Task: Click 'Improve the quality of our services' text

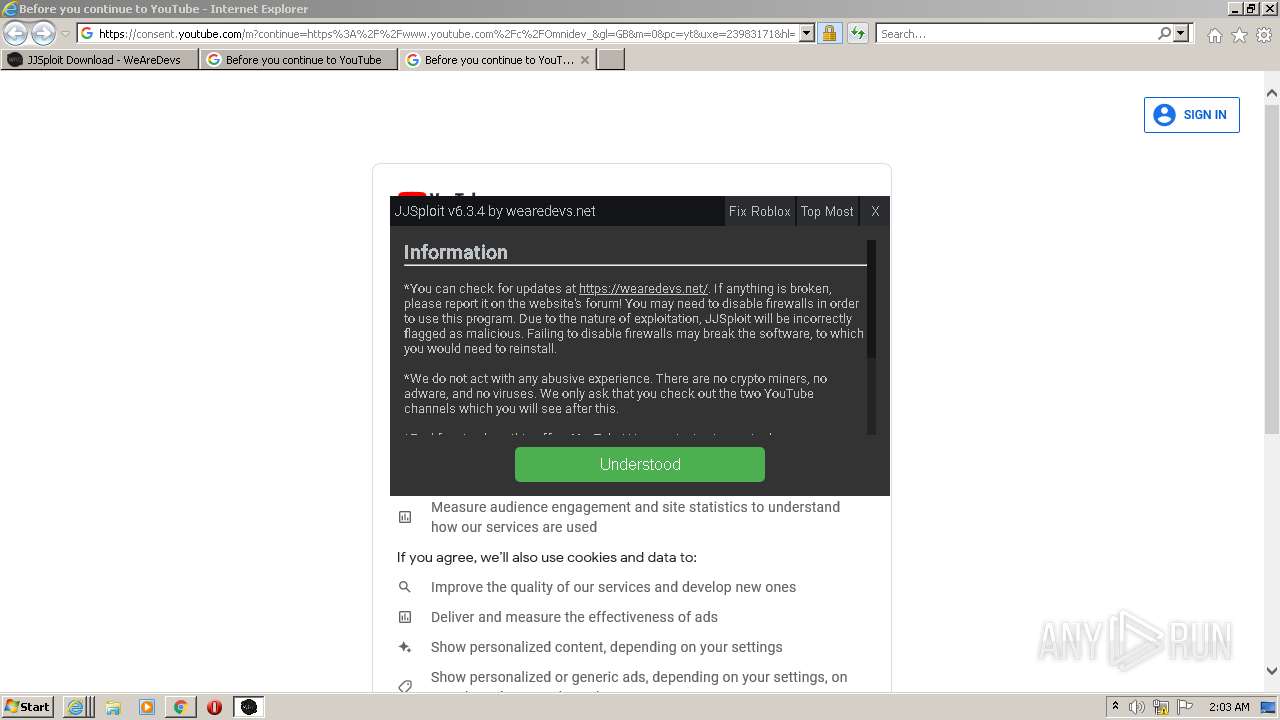Action: pyautogui.click(x=613, y=587)
